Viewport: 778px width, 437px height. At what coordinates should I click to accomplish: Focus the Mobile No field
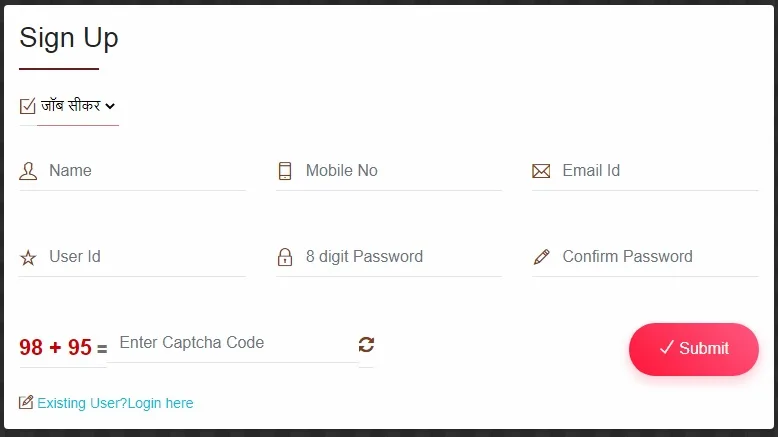tap(403, 171)
